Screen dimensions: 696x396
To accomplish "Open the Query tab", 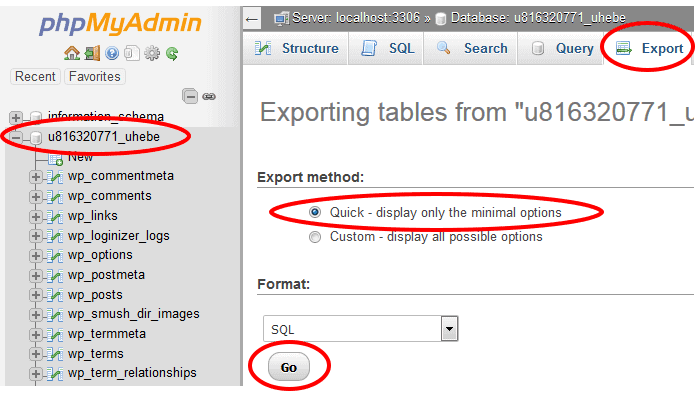I will [561, 48].
